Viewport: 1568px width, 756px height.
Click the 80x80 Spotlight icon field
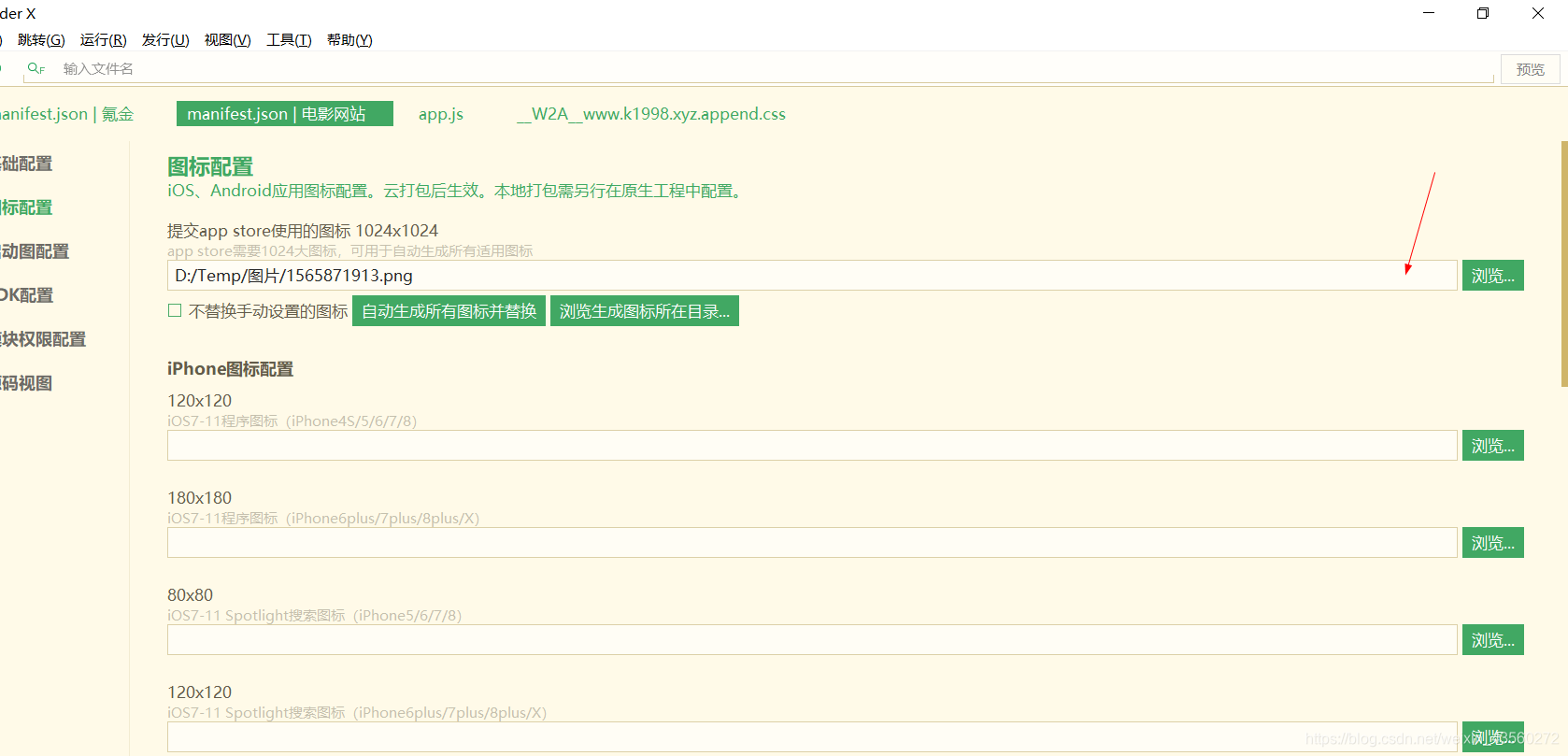coord(812,640)
